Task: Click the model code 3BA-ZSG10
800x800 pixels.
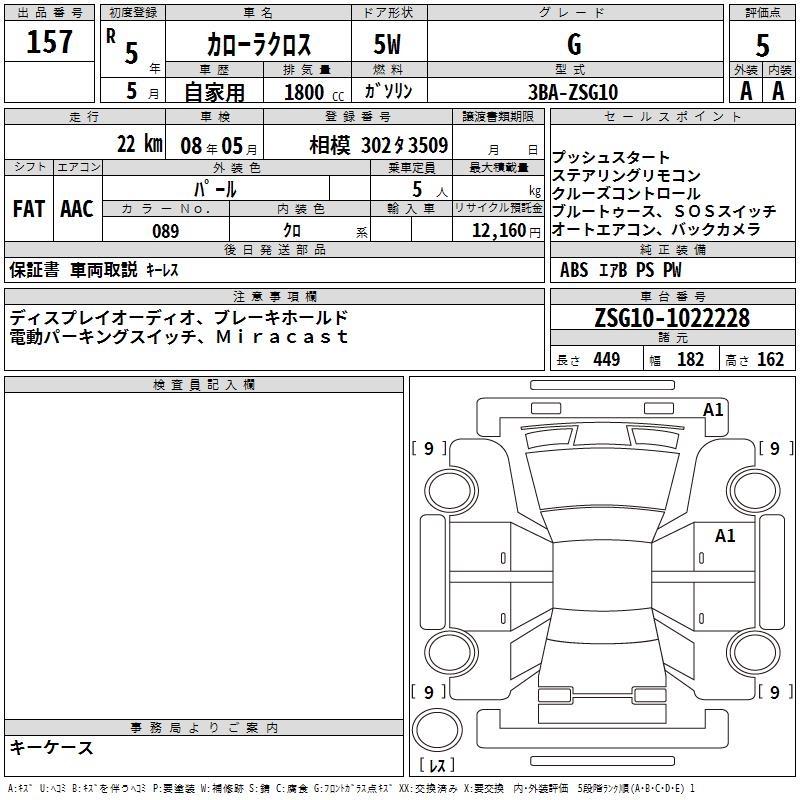Action: coord(573,92)
